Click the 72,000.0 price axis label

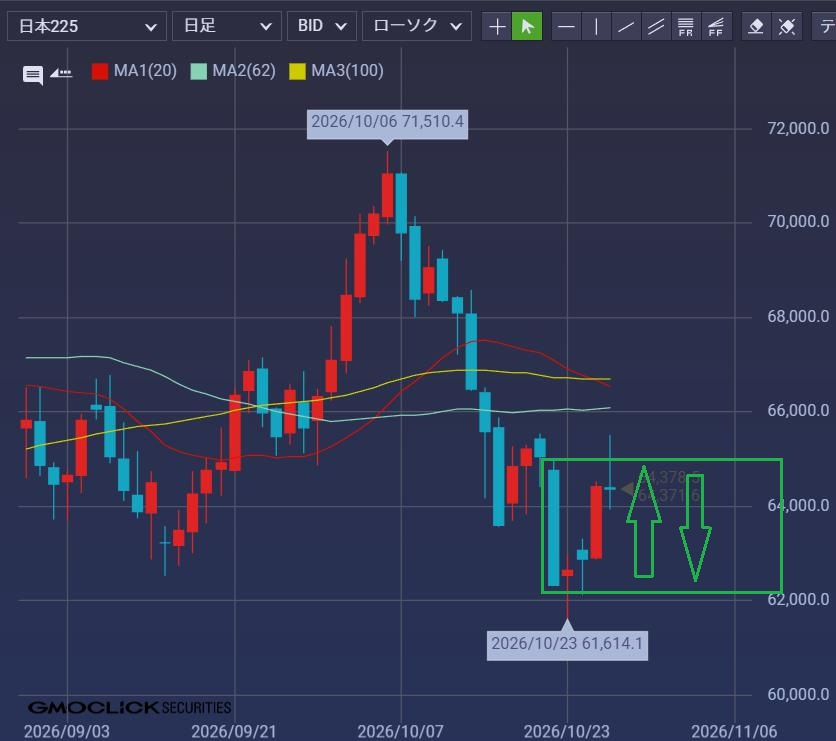(x=798, y=128)
